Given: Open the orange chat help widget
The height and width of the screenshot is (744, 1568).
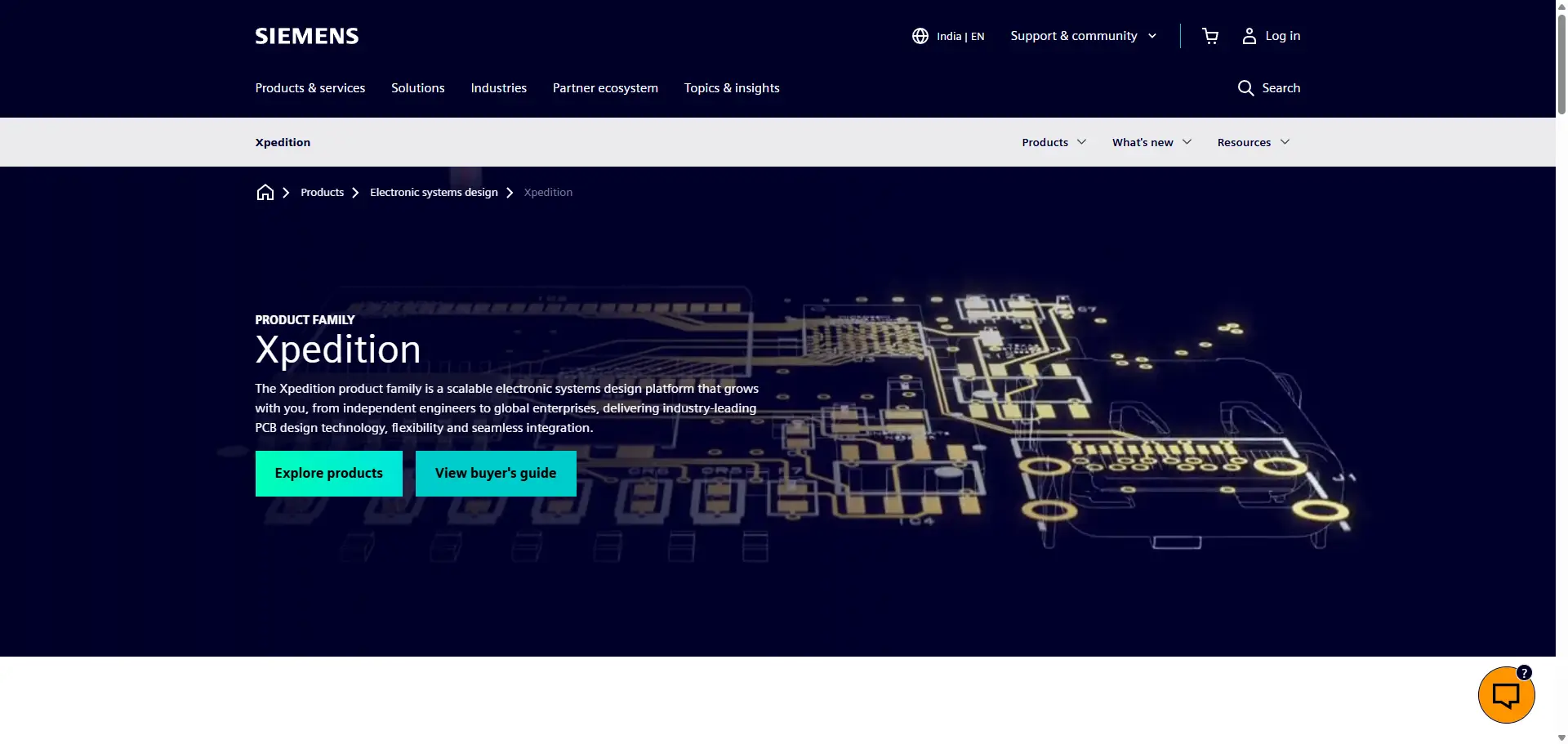Looking at the screenshot, I should tap(1506, 695).
